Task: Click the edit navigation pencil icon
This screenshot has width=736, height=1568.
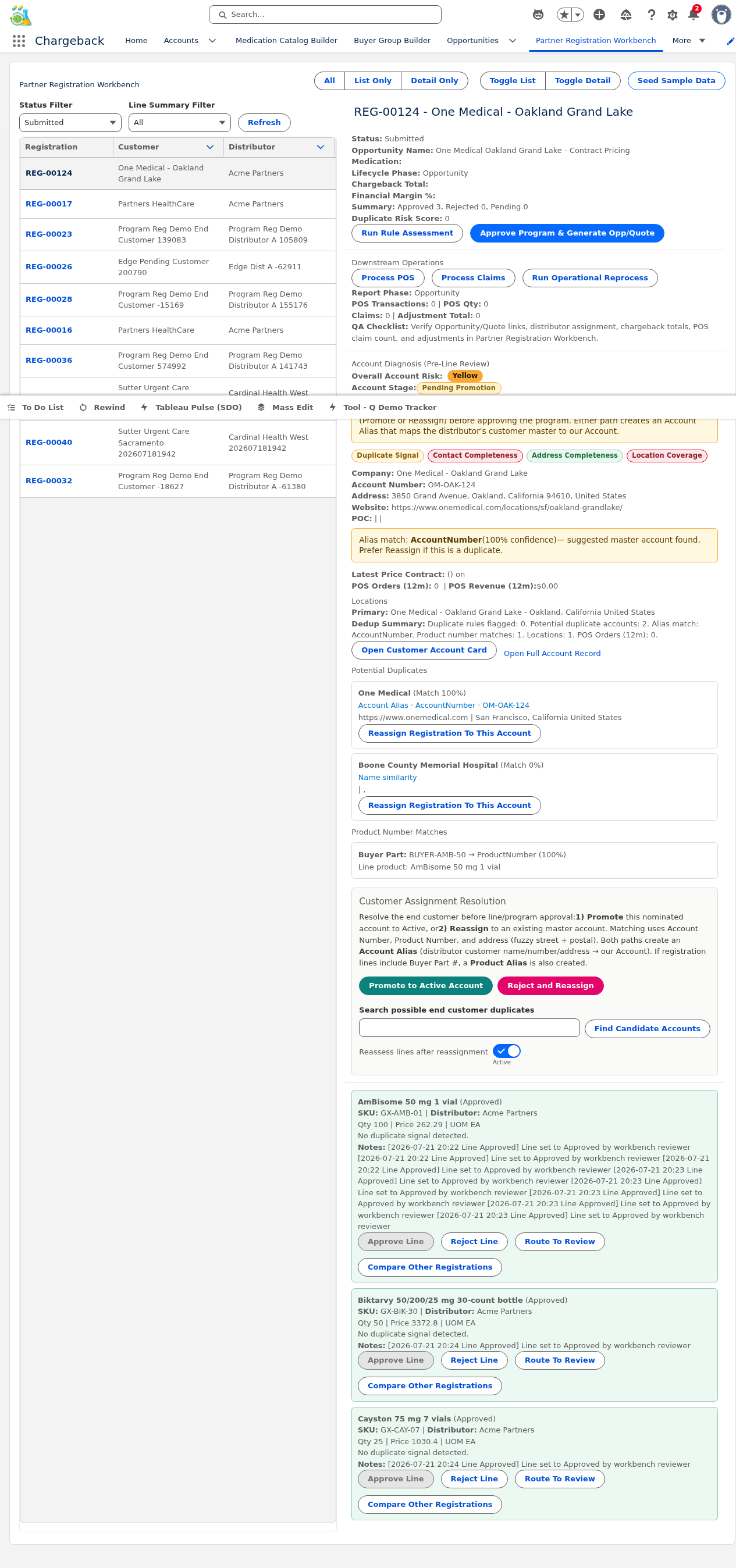Action: pos(730,41)
